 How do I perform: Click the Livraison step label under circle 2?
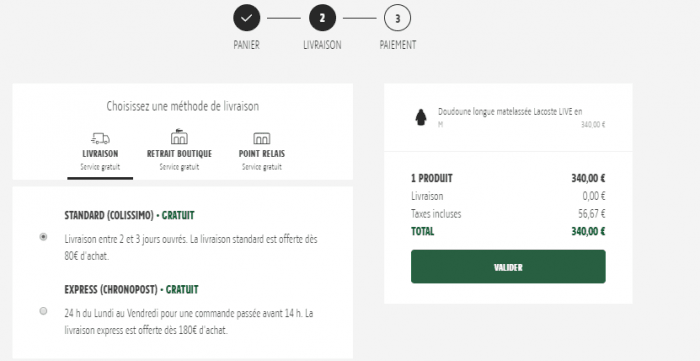322,45
